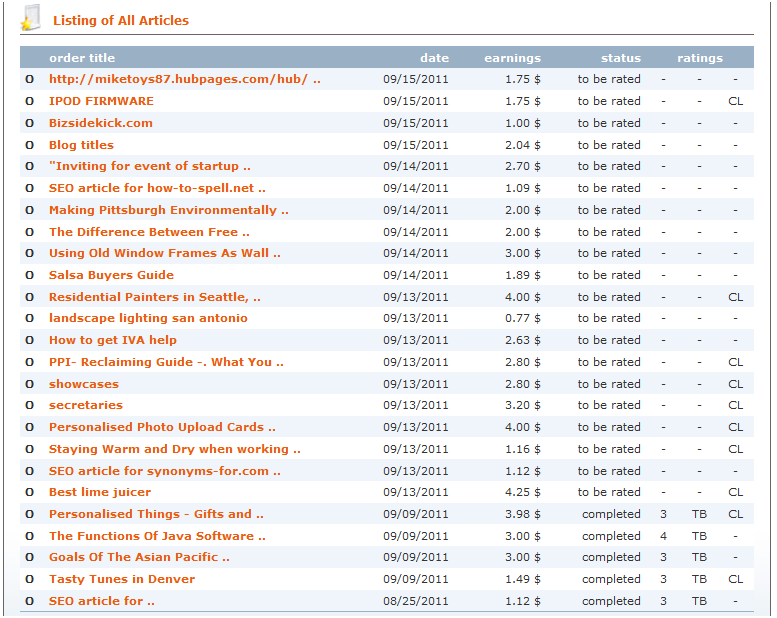Open Goals Of The Asian Pacific article
The image size is (777, 618).
tap(139, 557)
